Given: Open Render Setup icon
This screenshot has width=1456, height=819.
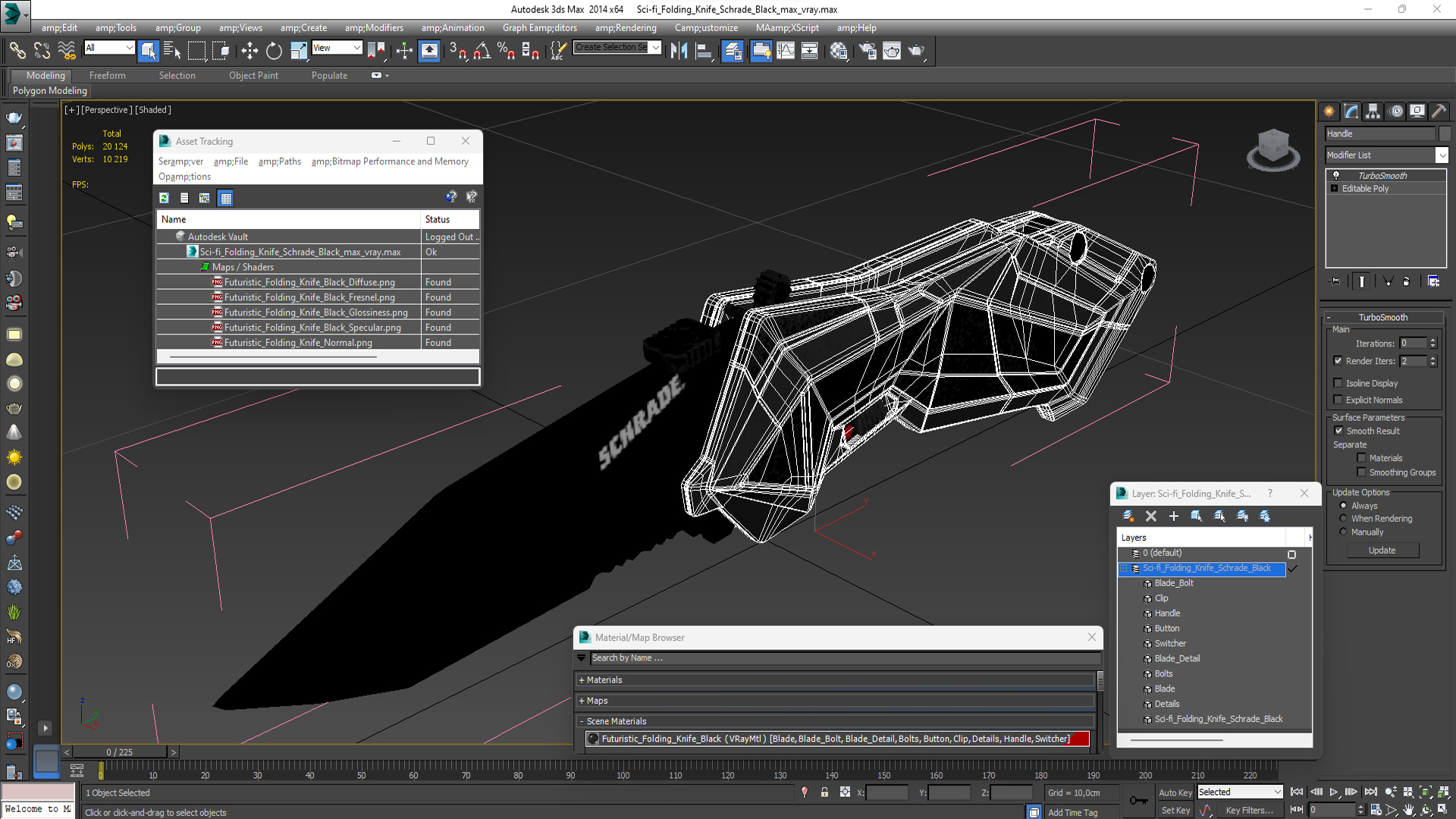Looking at the screenshot, I should tap(868, 51).
